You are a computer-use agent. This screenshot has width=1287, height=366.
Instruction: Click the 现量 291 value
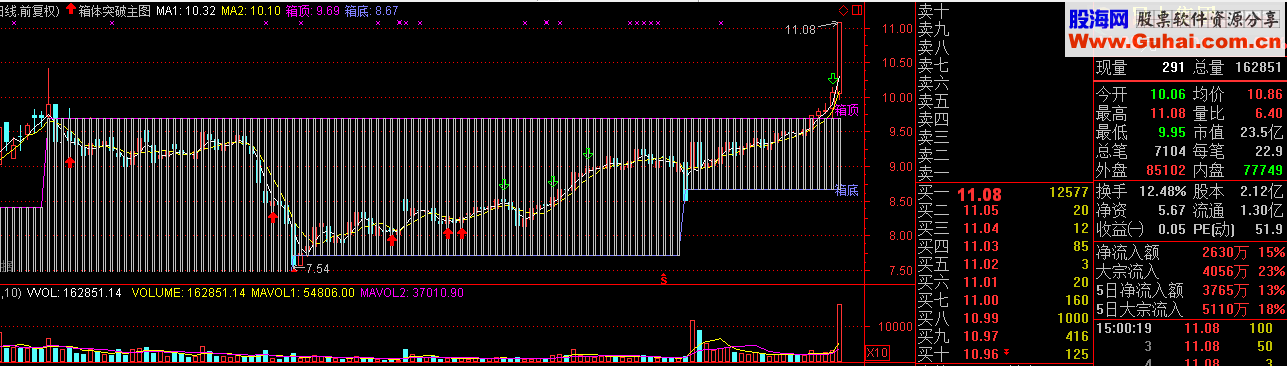tap(1173, 68)
